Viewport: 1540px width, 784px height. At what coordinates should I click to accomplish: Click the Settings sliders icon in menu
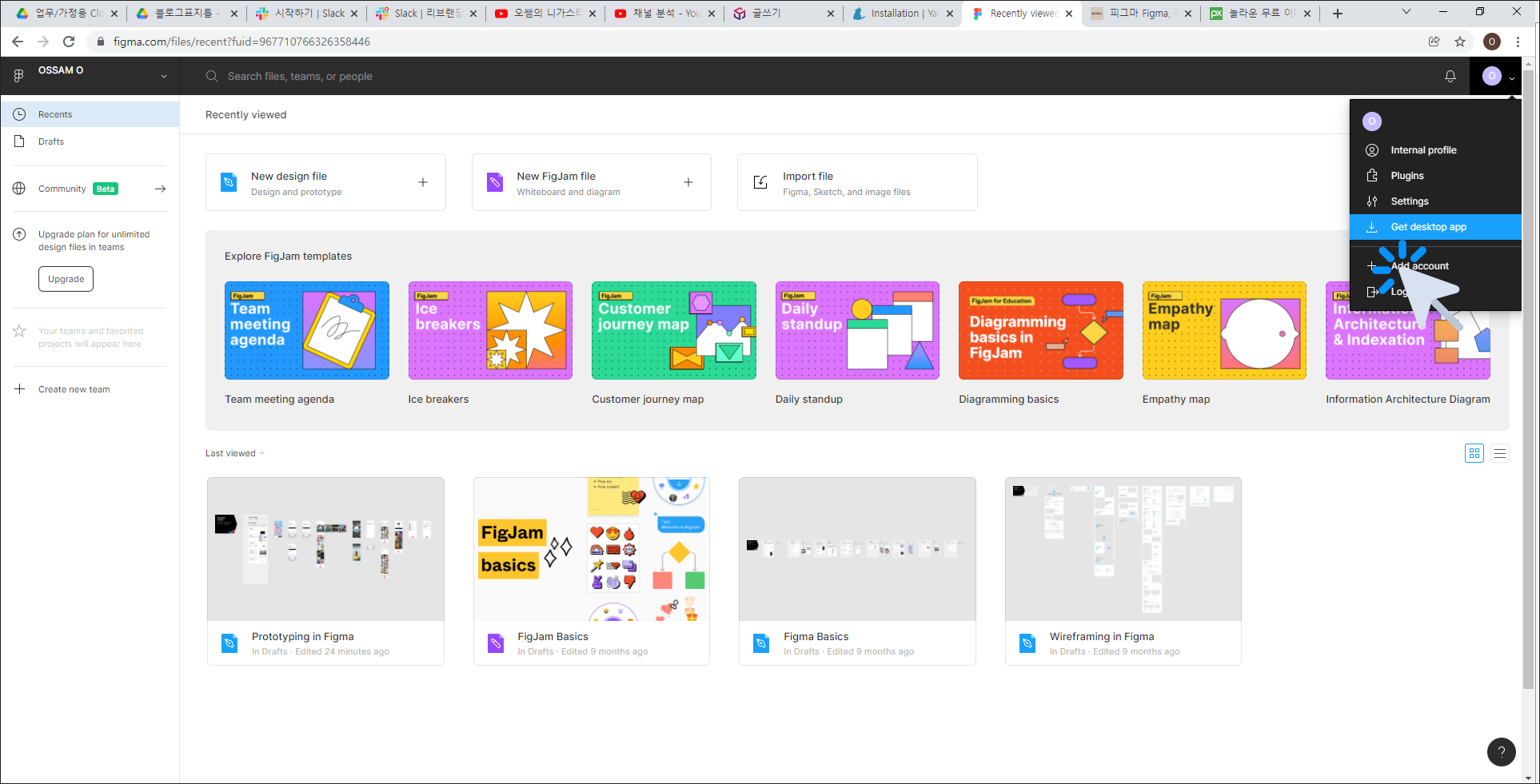[x=1372, y=201]
